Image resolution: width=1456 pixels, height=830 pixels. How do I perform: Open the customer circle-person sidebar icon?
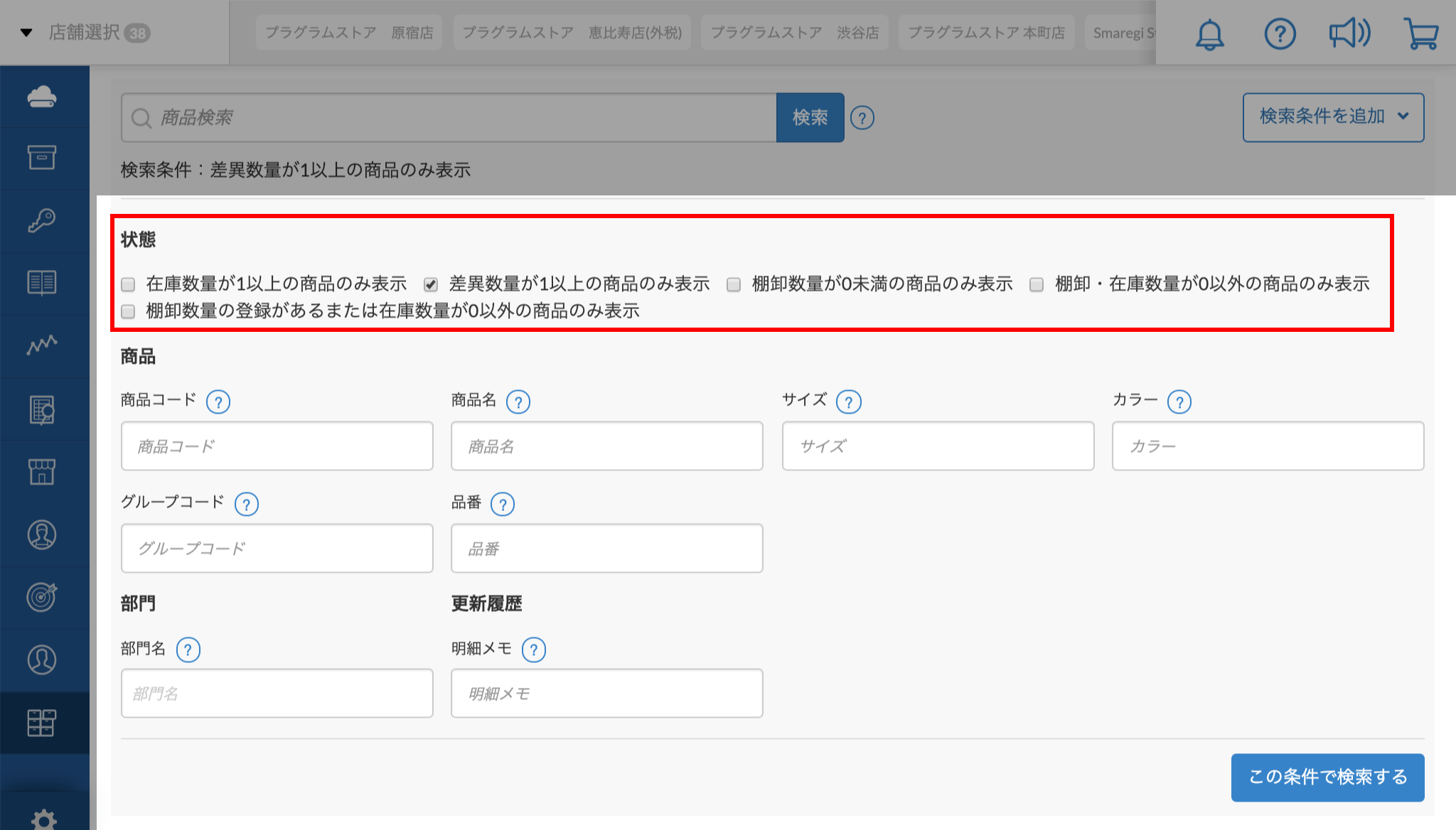click(42, 659)
